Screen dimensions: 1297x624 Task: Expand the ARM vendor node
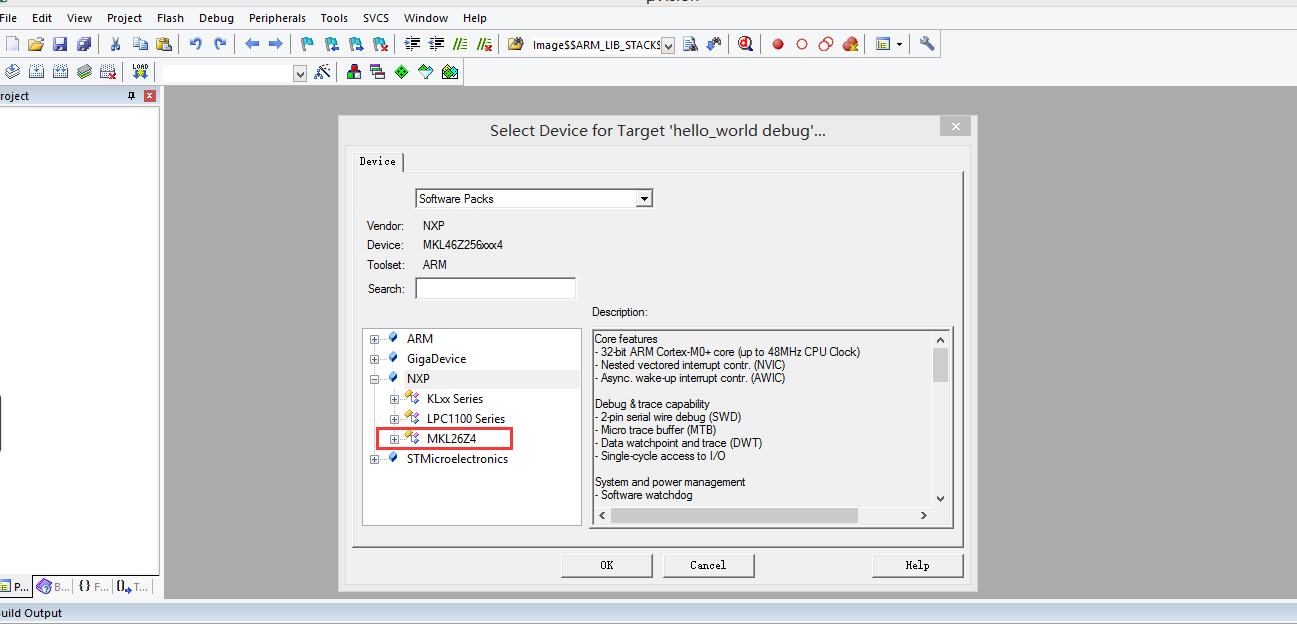pyautogui.click(x=374, y=339)
